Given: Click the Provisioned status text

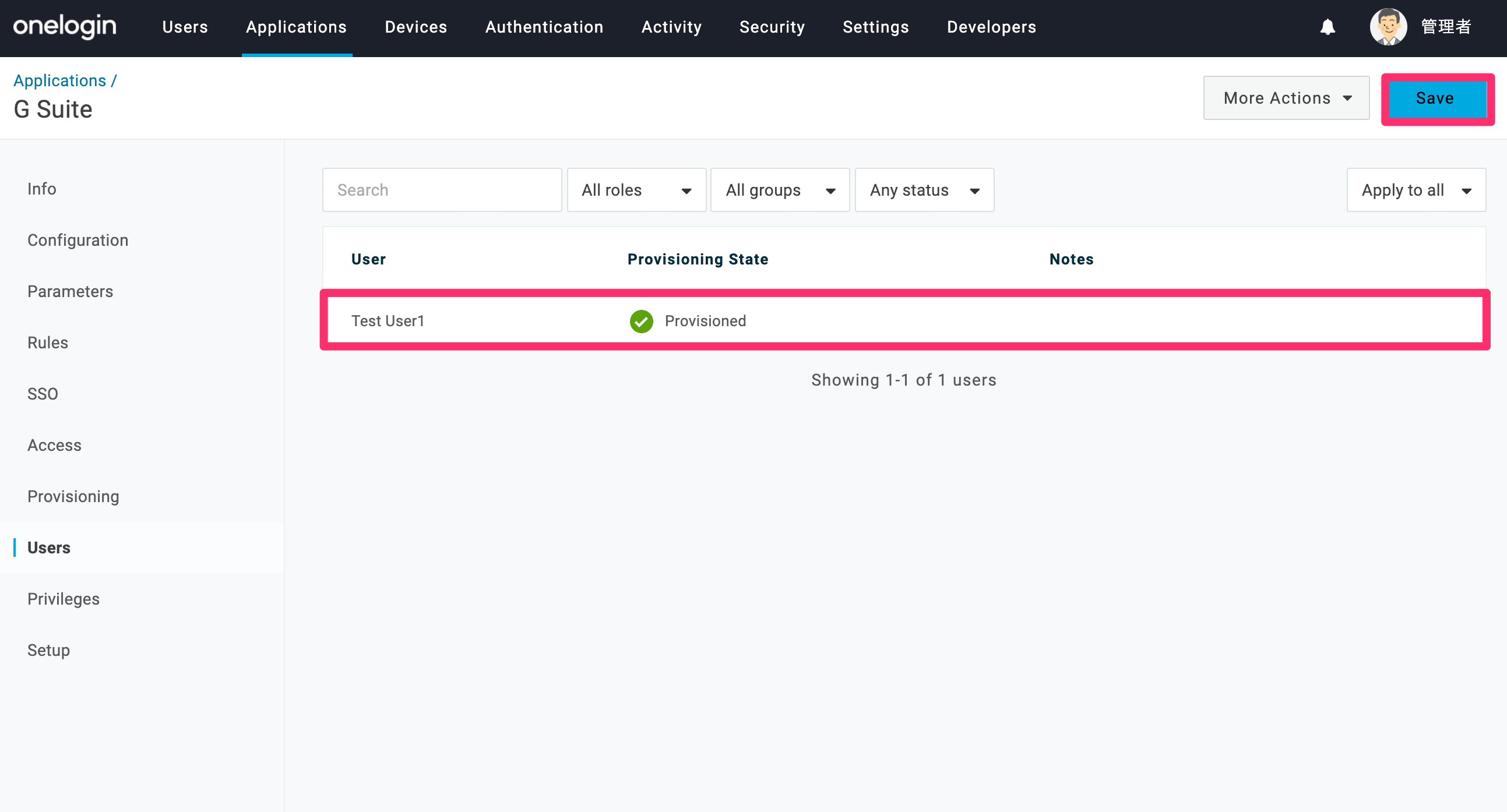Looking at the screenshot, I should tap(706, 321).
